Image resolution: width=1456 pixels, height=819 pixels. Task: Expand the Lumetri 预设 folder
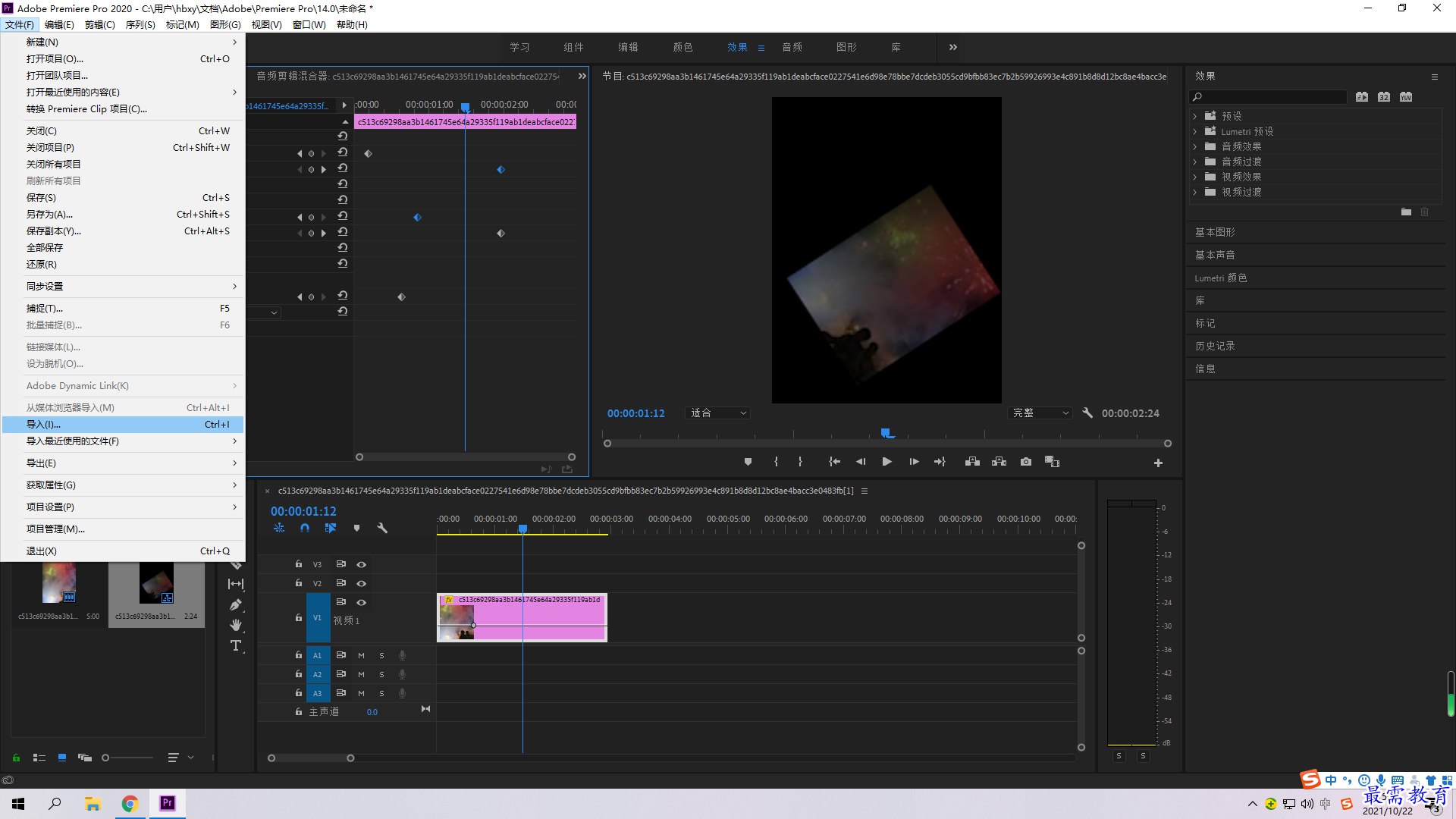(x=1195, y=131)
